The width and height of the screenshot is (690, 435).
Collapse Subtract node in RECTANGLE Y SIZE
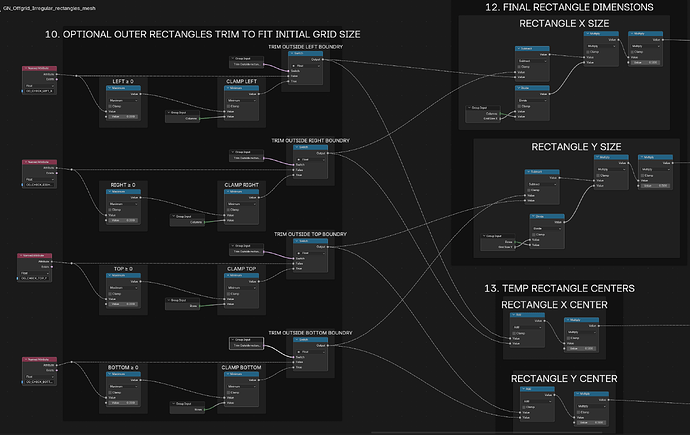tap(529, 172)
